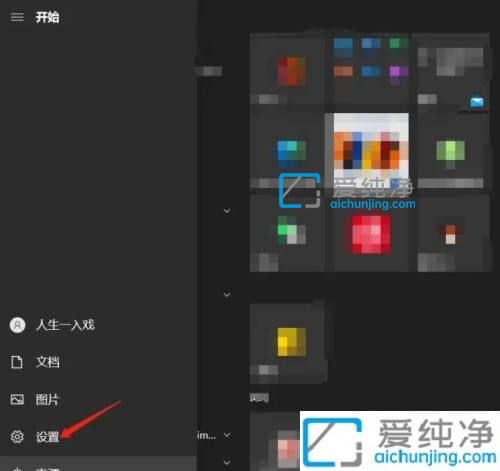Open the 人生一入戏 user account

point(52,325)
